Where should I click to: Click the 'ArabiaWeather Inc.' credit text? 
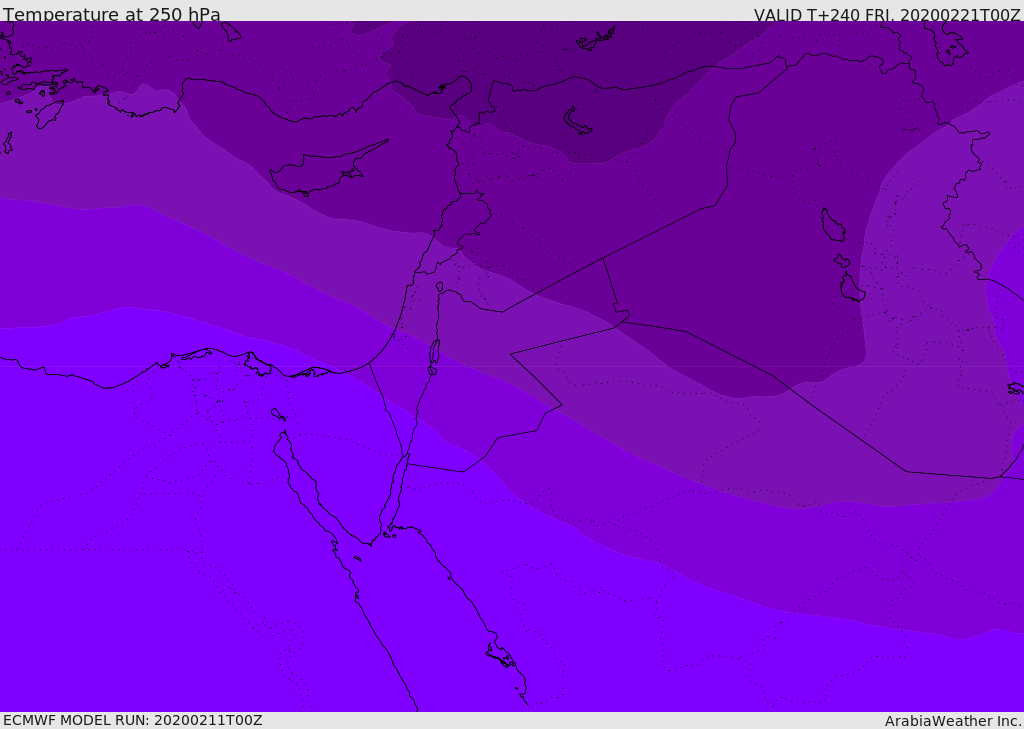pos(953,721)
